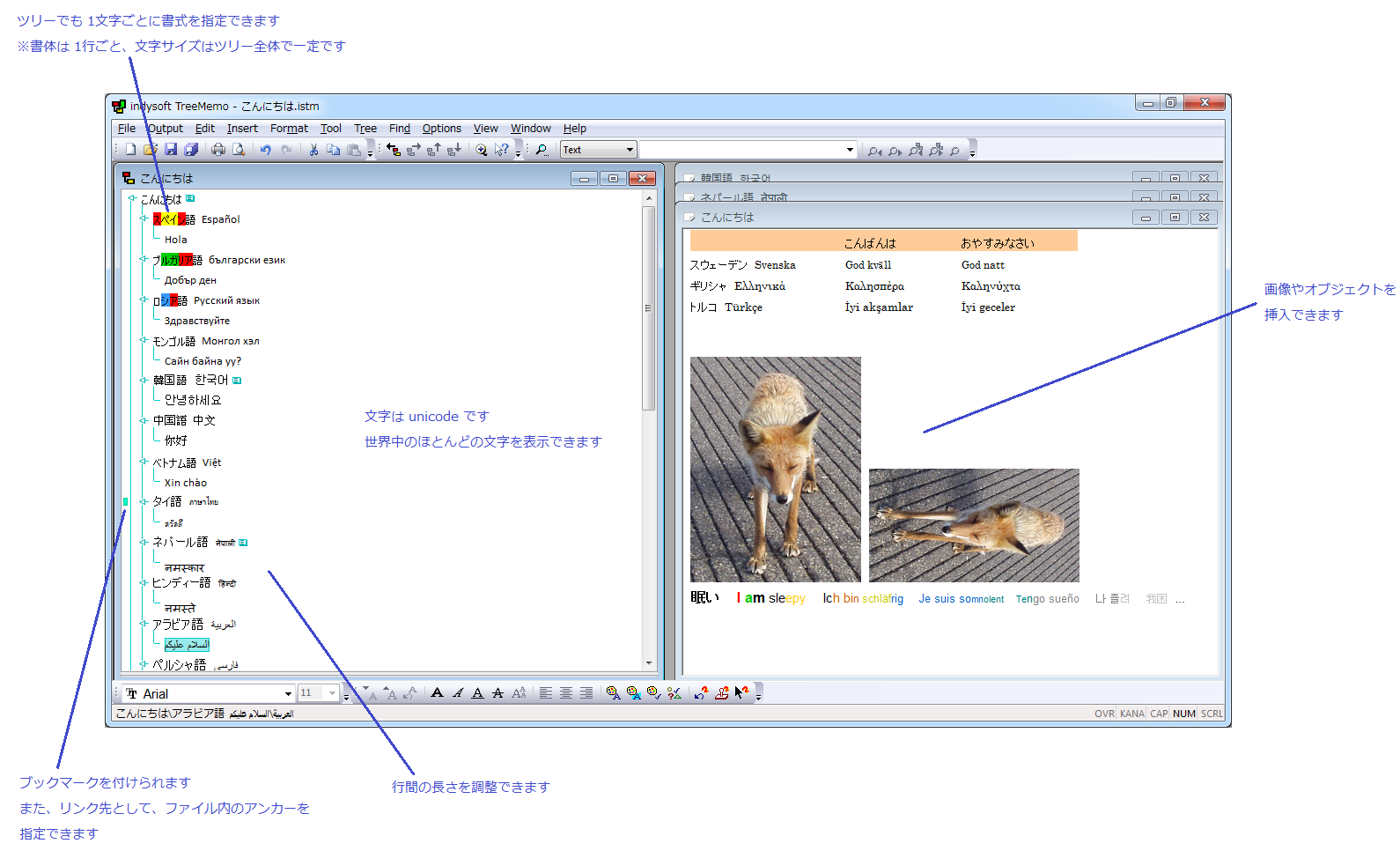The width and height of the screenshot is (1400, 851).
Task: Collapse the 中国語 中文 tree node
Action: [x=144, y=420]
